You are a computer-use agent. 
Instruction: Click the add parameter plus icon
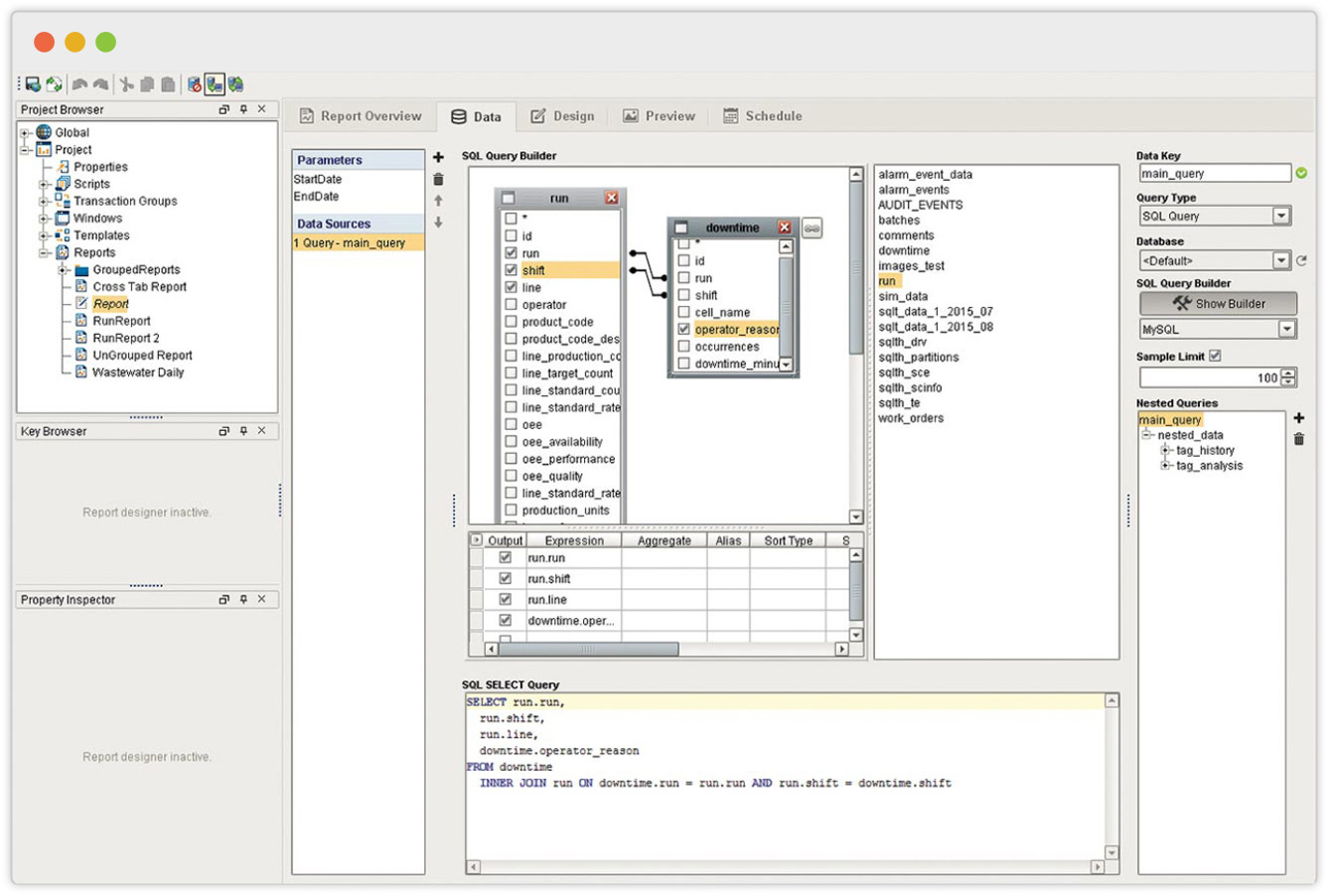click(x=438, y=158)
